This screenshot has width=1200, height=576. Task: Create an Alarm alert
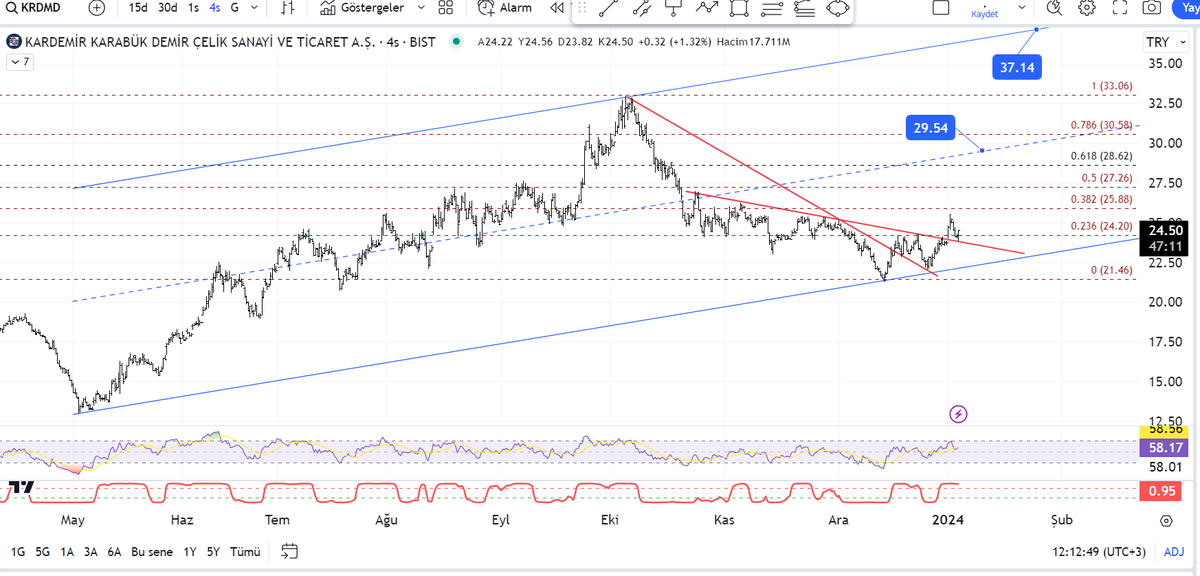(505, 7)
